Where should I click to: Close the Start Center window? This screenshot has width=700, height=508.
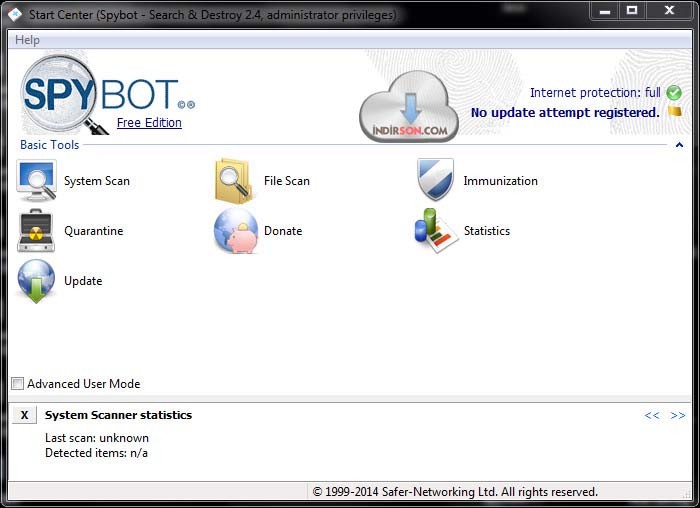669,11
